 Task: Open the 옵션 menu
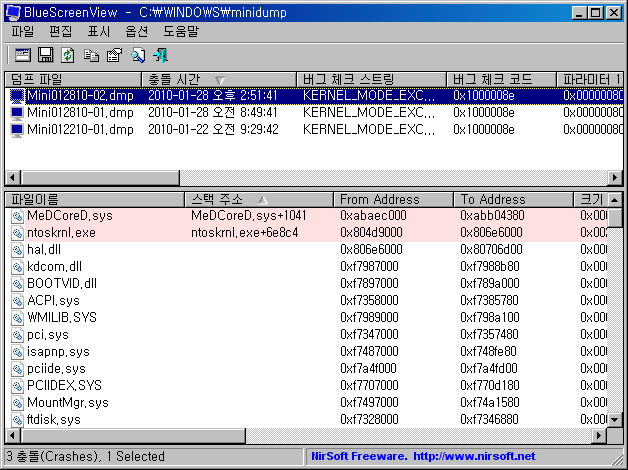pyautogui.click(x=137, y=31)
